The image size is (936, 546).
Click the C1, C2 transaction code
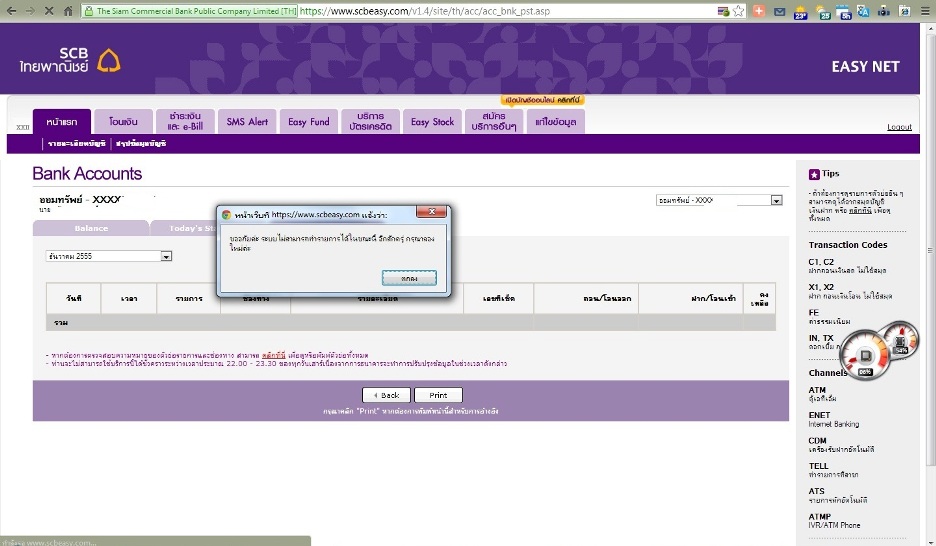tap(847, 266)
